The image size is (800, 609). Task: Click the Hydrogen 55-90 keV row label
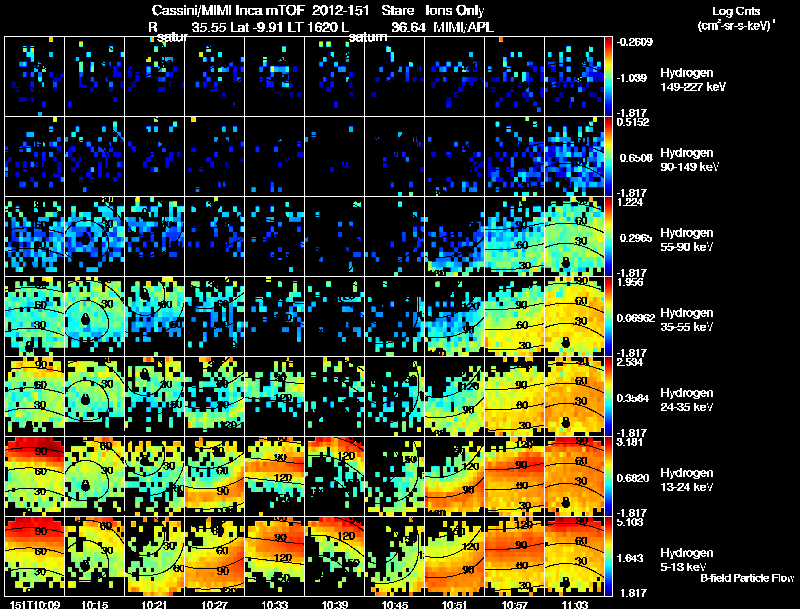tap(687, 240)
